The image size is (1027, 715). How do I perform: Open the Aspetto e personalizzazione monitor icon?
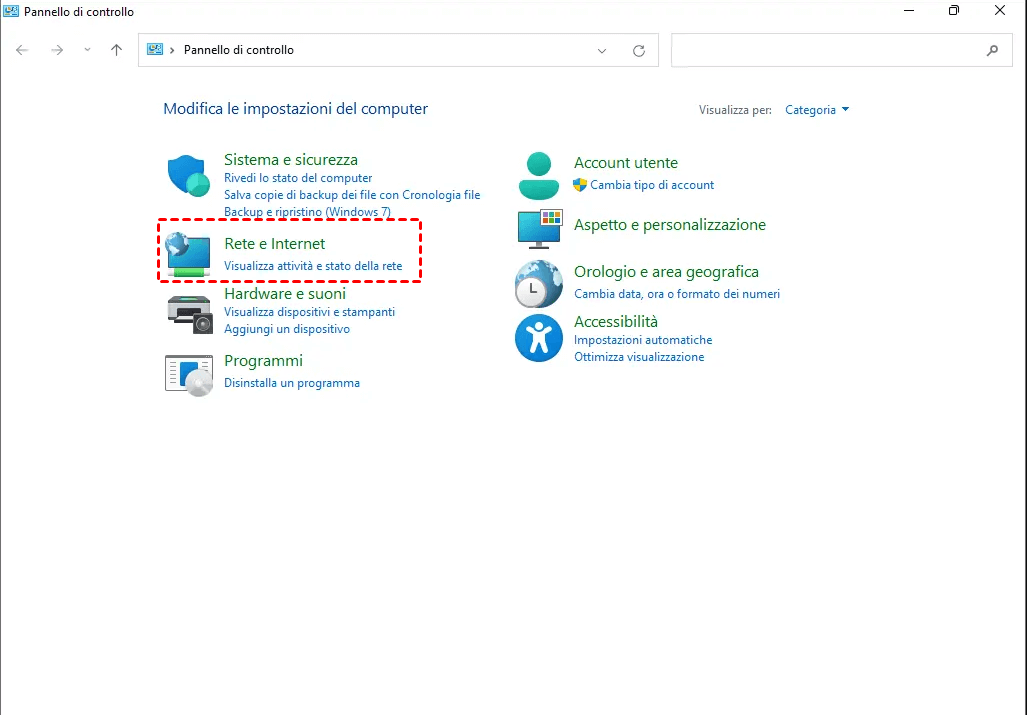[540, 229]
